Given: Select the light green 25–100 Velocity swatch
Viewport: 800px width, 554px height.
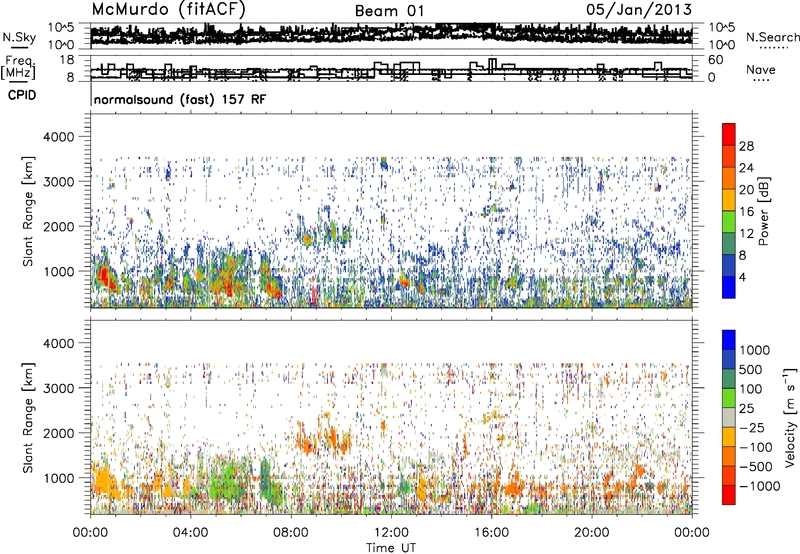Looking at the screenshot, I should [x=729, y=398].
